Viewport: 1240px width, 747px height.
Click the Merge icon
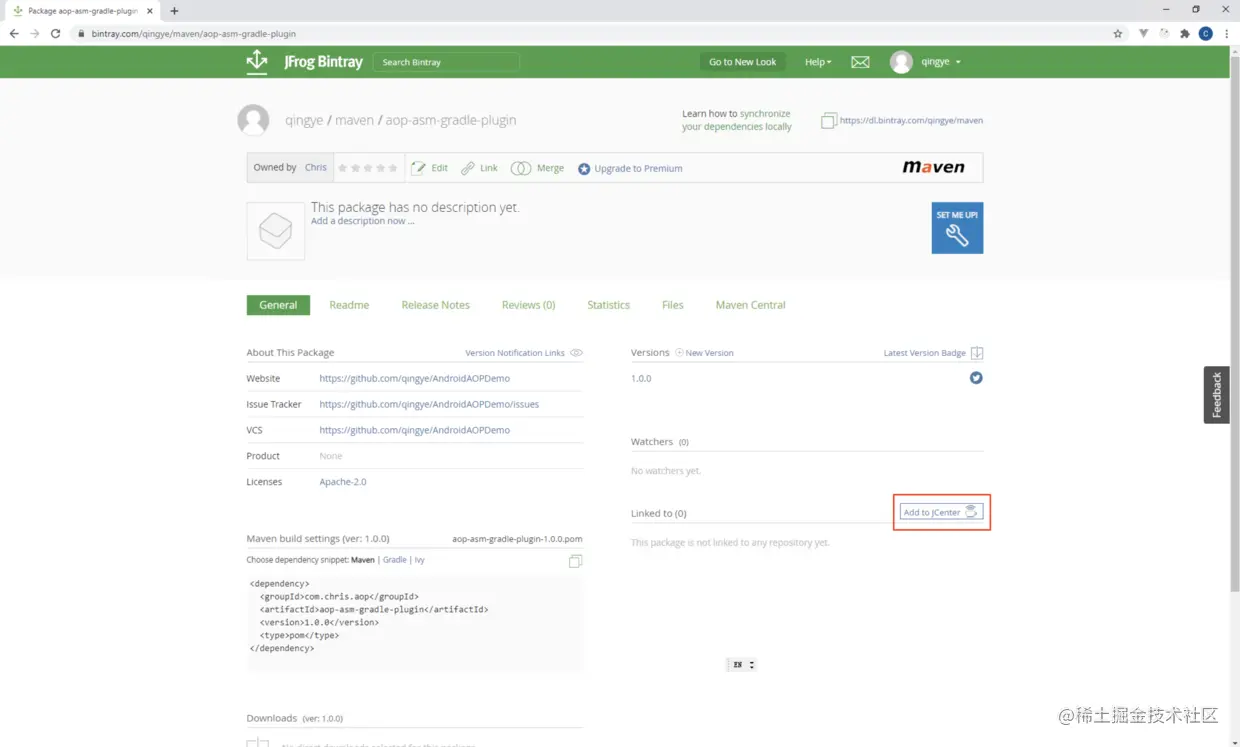click(x=521, y=168)
